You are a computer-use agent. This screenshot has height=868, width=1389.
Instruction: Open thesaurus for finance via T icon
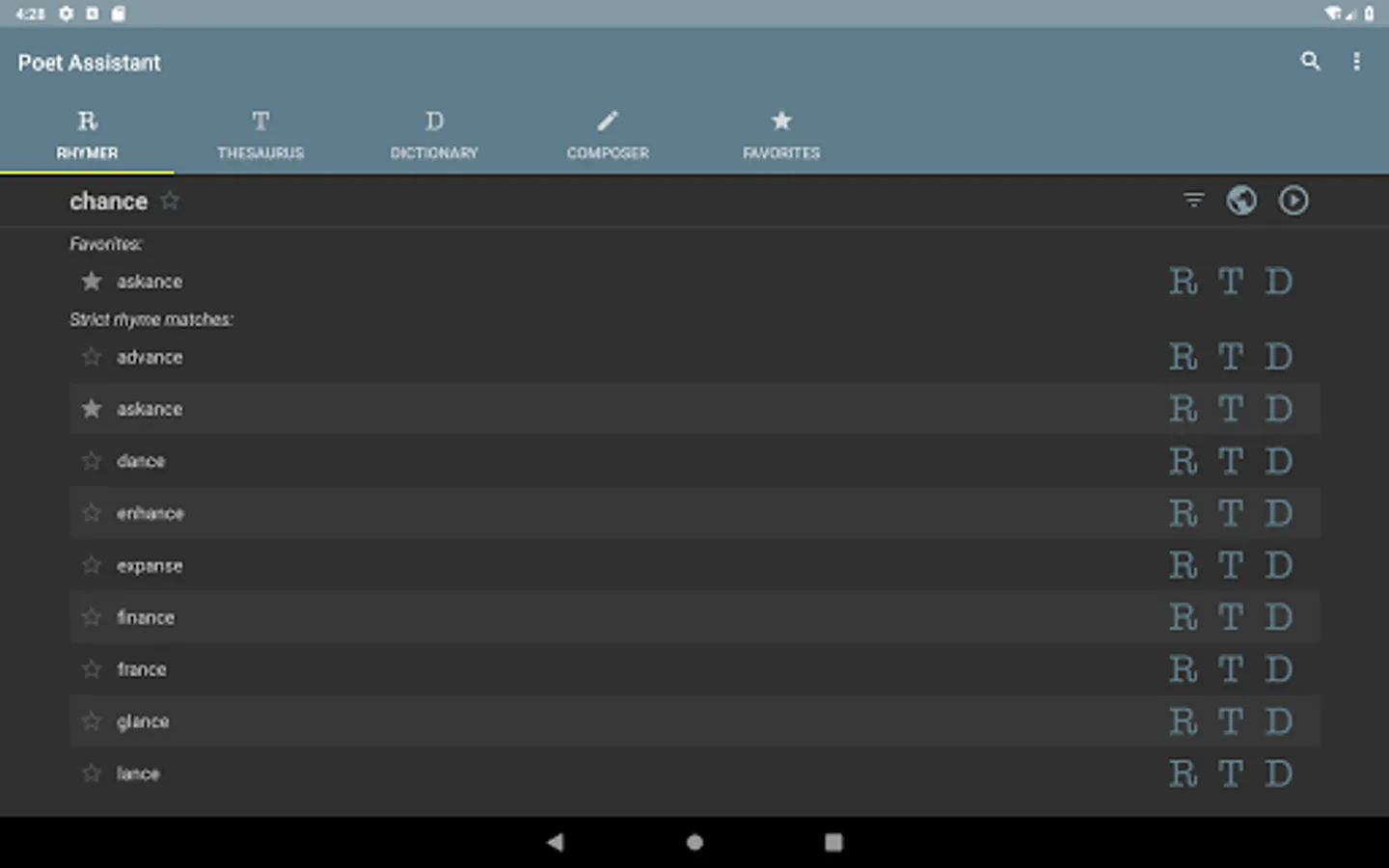[x=1231, y=617]
